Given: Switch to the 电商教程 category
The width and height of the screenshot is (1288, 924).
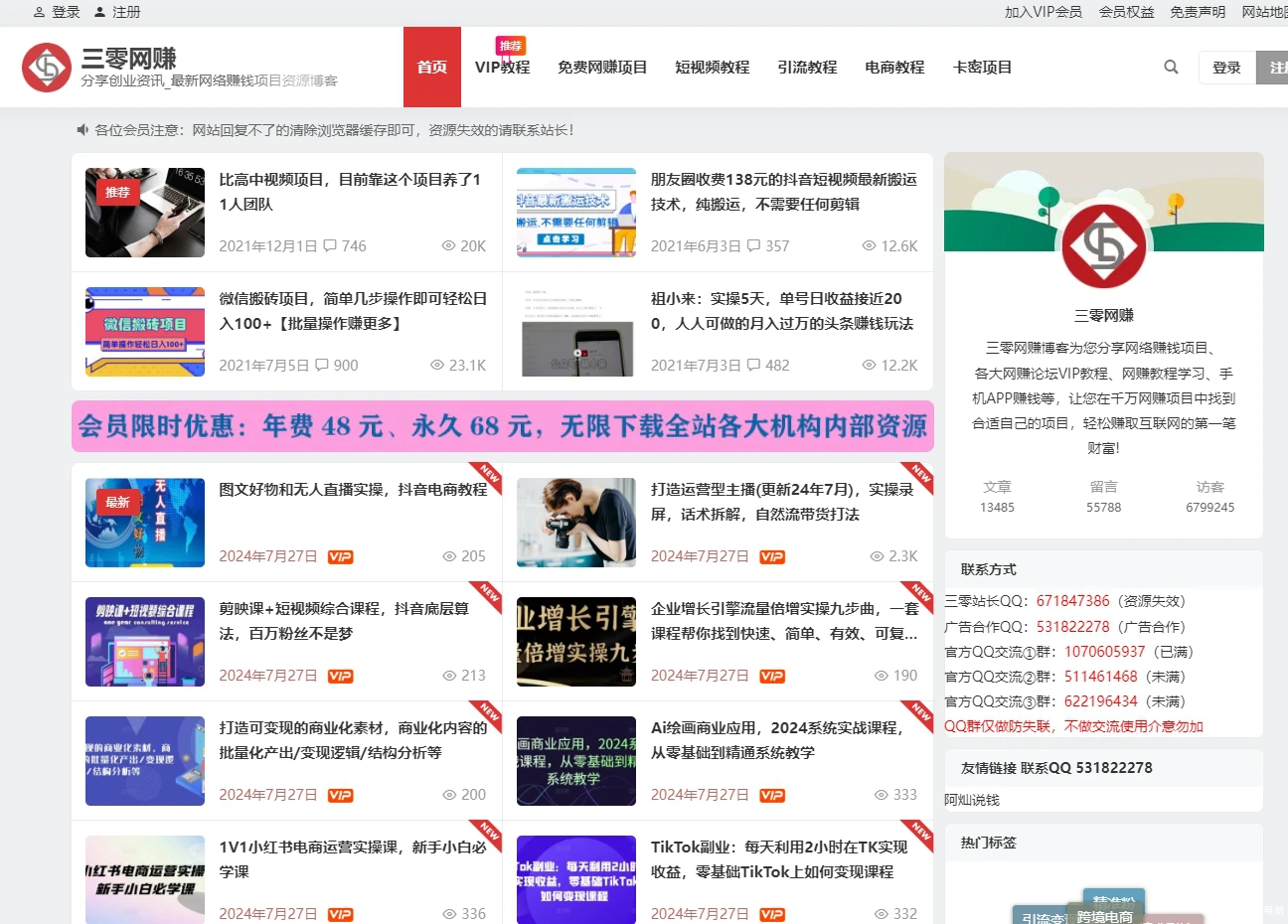Looking at the screenshot, I should click(893, 67).
